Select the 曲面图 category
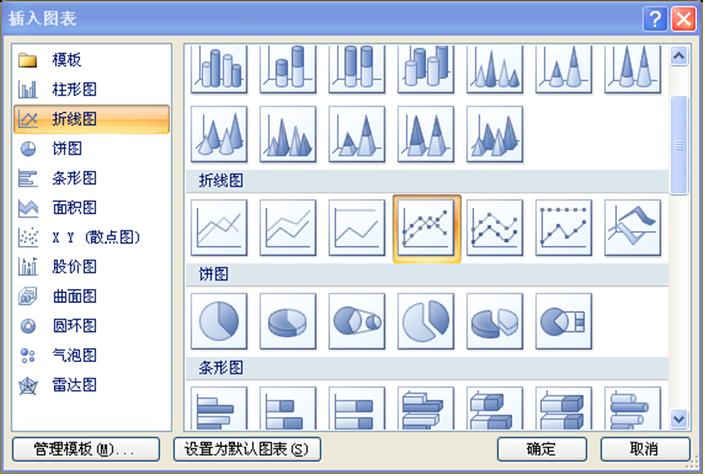The height and width of the screenshot is (476, 705). [x=92, y=297]
